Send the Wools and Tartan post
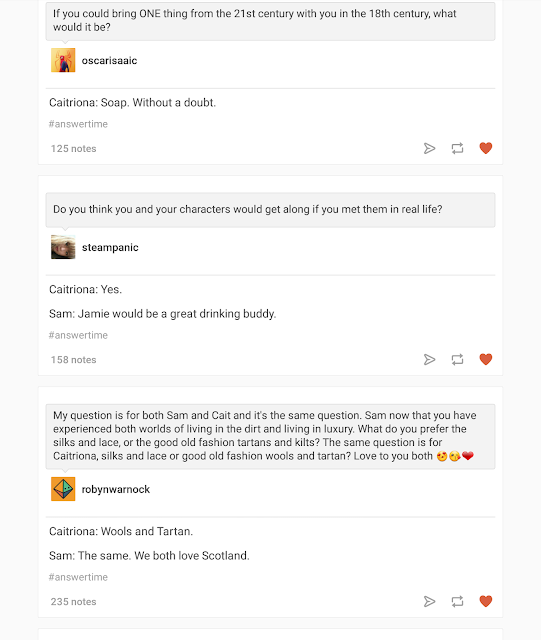This screenshot has width=541, height=640. (x=429, y=601)
